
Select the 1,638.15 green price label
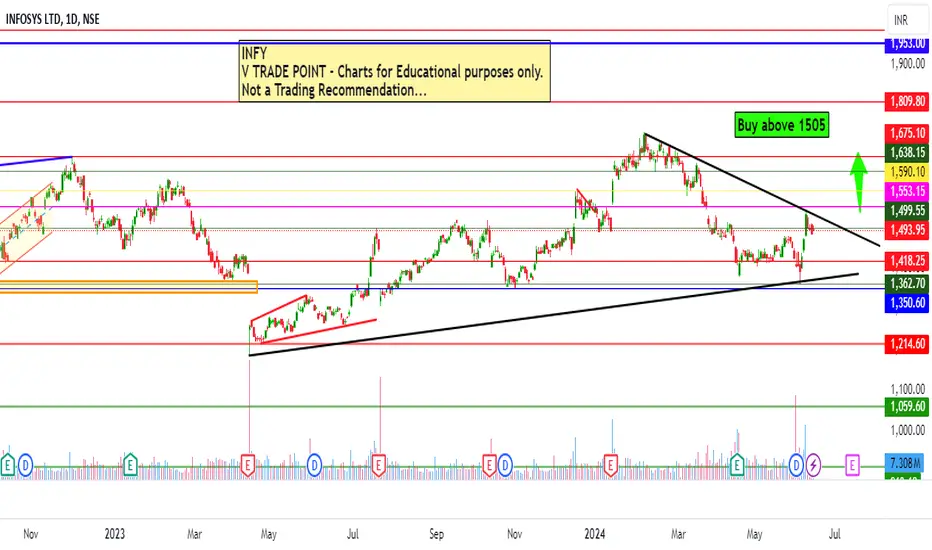[x=907, y=152]
